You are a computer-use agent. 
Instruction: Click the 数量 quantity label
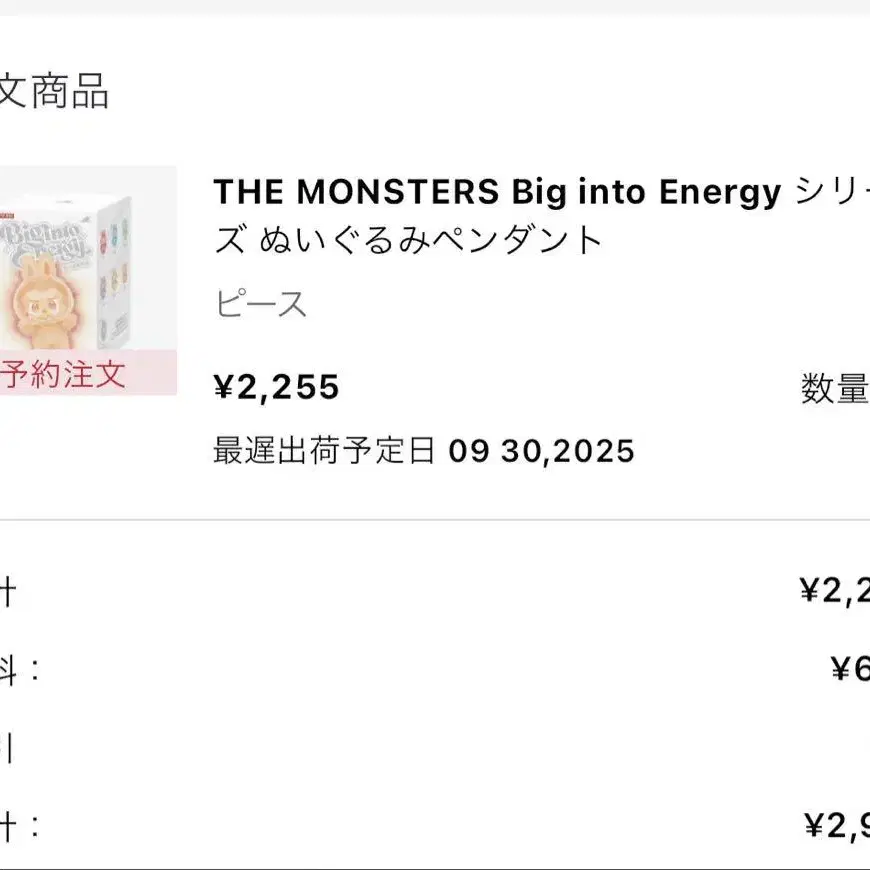[835, 388]
